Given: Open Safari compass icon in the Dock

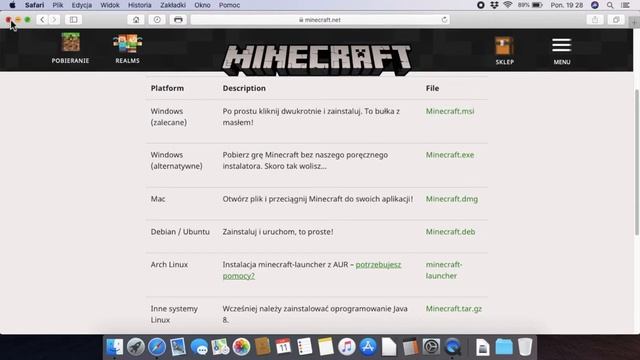Looking at the screenshot, I should click(157, 347).
